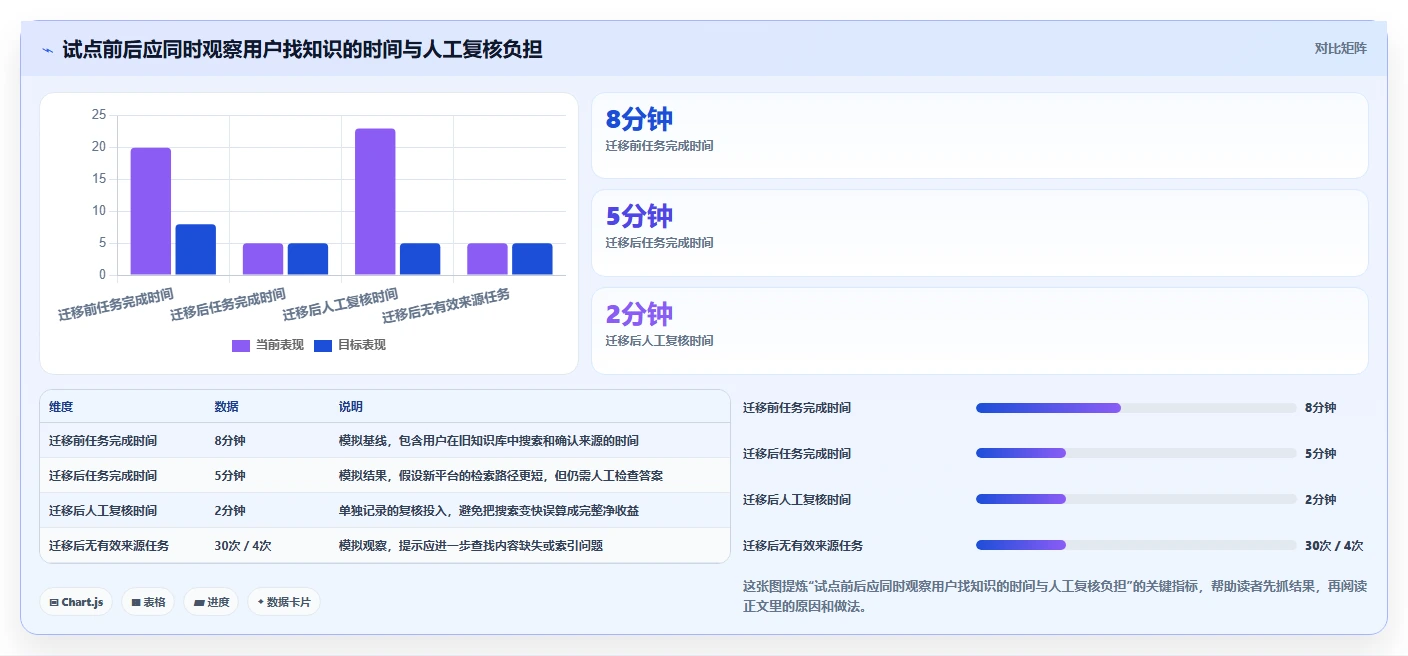
Task: Click the progress bar for 迁移前任务完成时间
Action: coord(1136,408)
